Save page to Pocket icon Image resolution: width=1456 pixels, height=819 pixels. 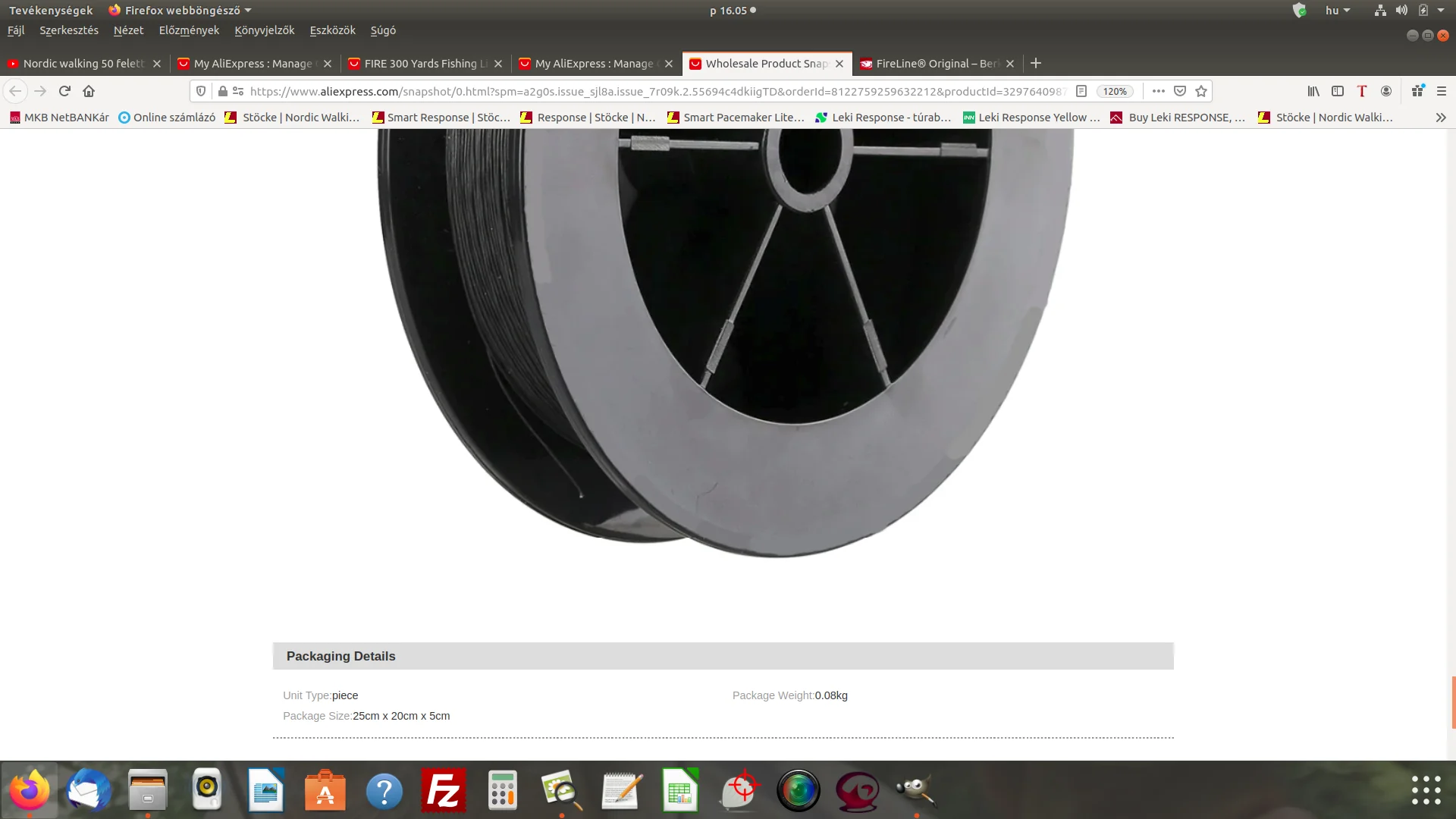tap(1180, 91)
